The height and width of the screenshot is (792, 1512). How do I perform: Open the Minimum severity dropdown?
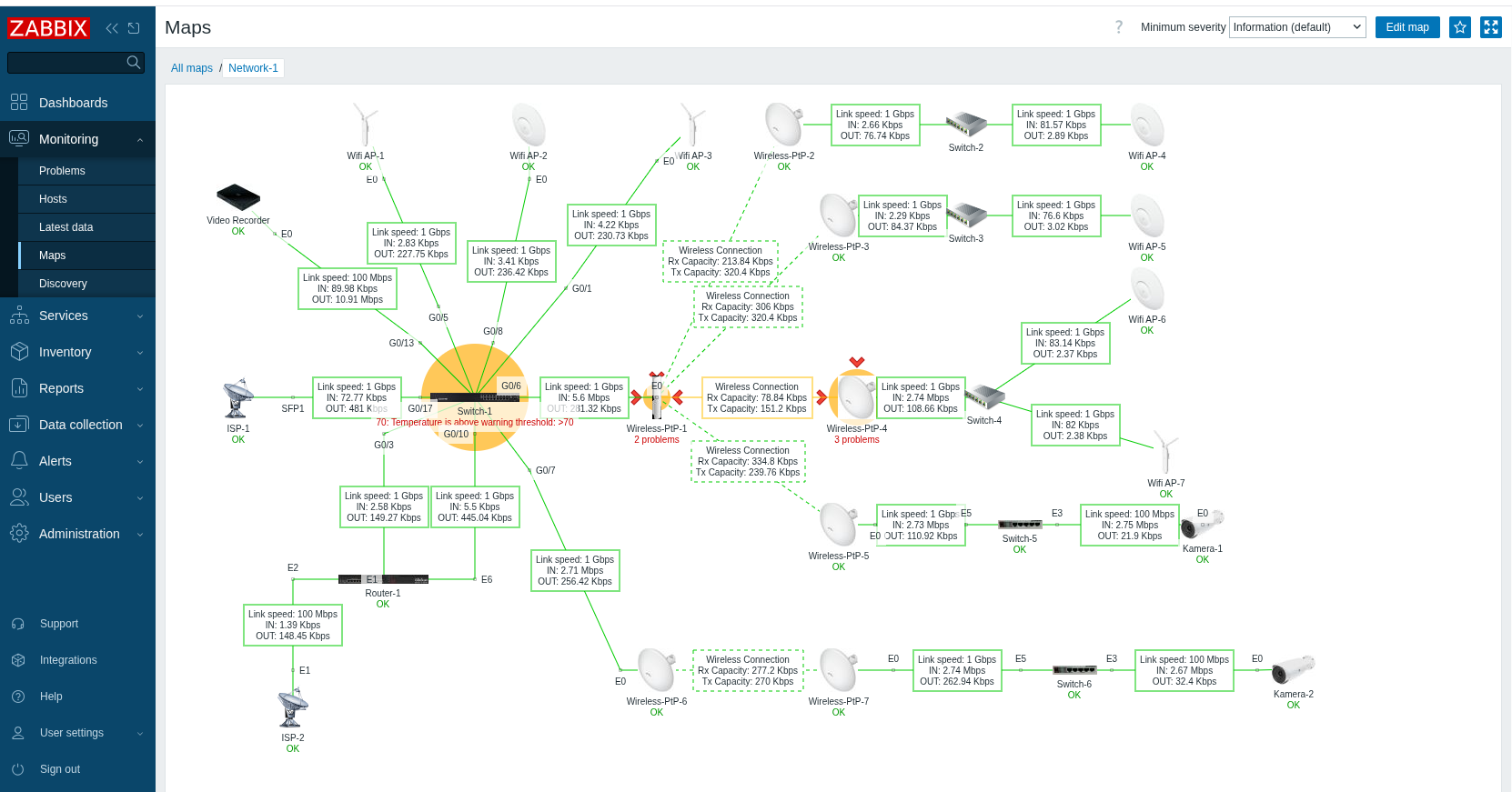[x=1297, y=27]
